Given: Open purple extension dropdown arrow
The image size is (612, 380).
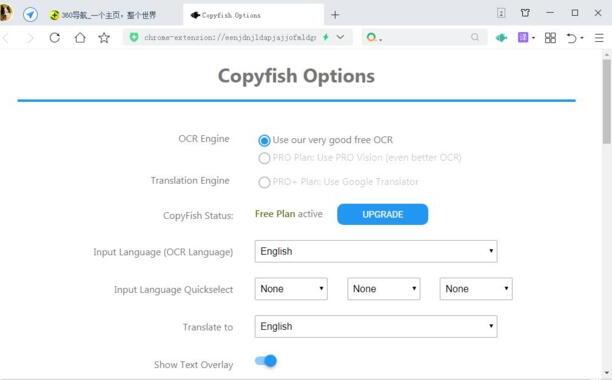Looking at the screenshot, I should point(533,38).
